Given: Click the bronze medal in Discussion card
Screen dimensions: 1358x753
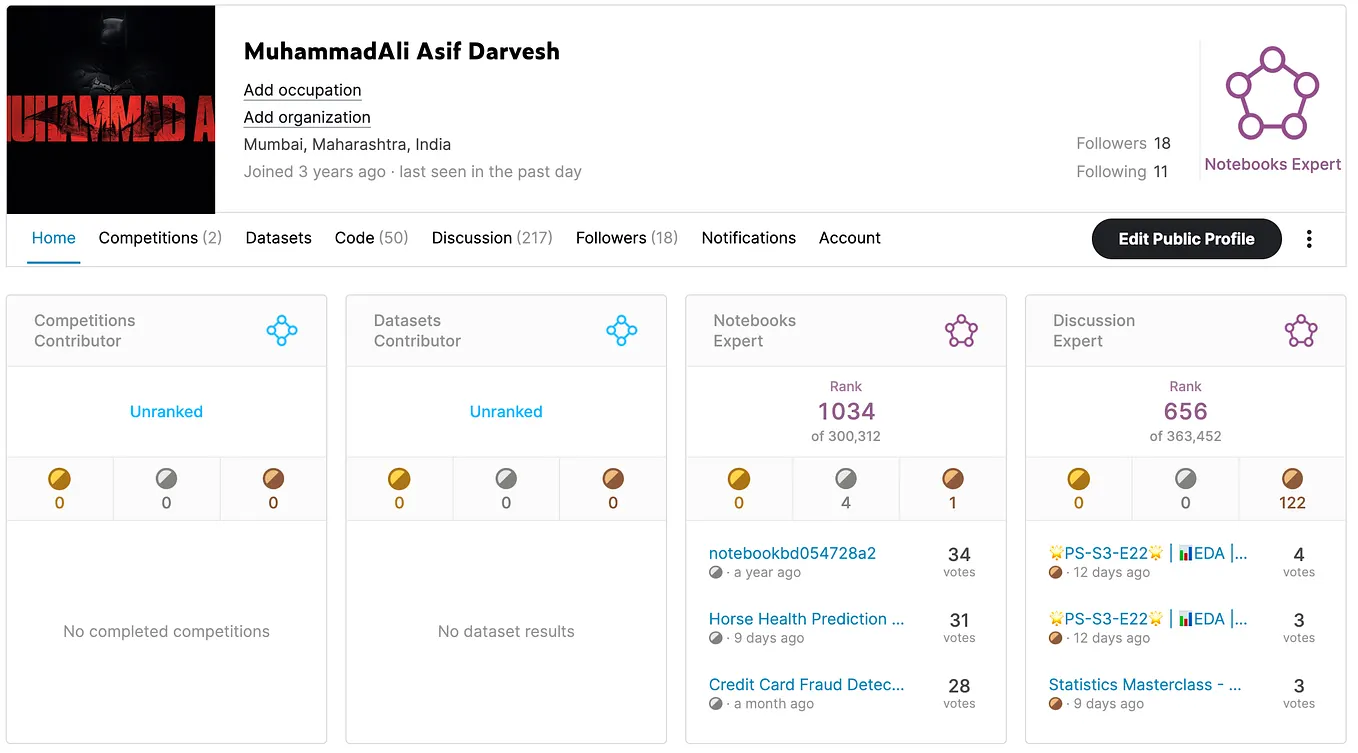Looking at the screenshot, I should pyautogui.click(x=1292, y=480).
